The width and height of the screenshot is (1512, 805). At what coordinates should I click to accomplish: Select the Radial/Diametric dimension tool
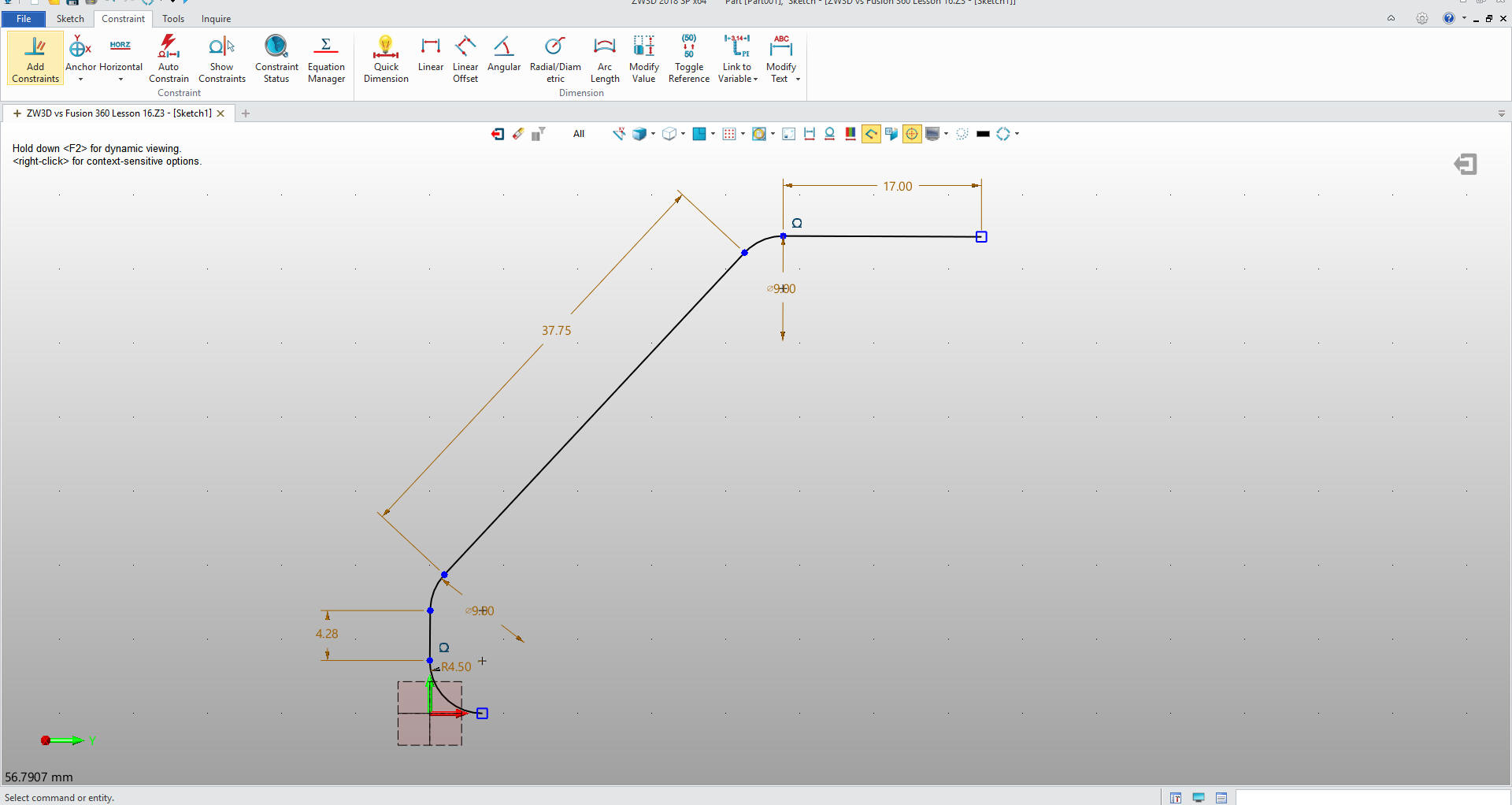pos(555,58)
